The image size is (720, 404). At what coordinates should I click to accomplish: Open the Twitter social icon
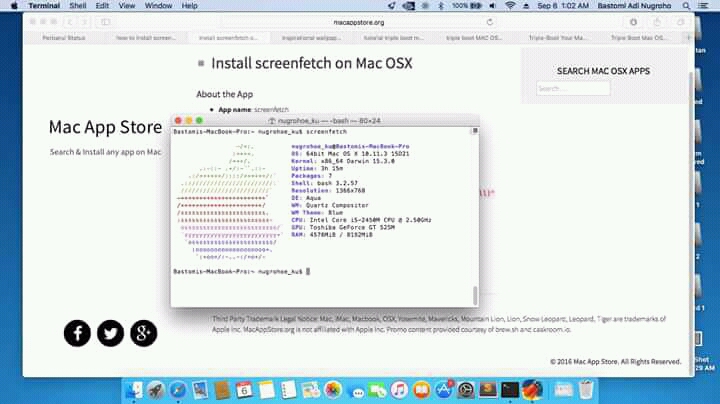tap(110, 333)
